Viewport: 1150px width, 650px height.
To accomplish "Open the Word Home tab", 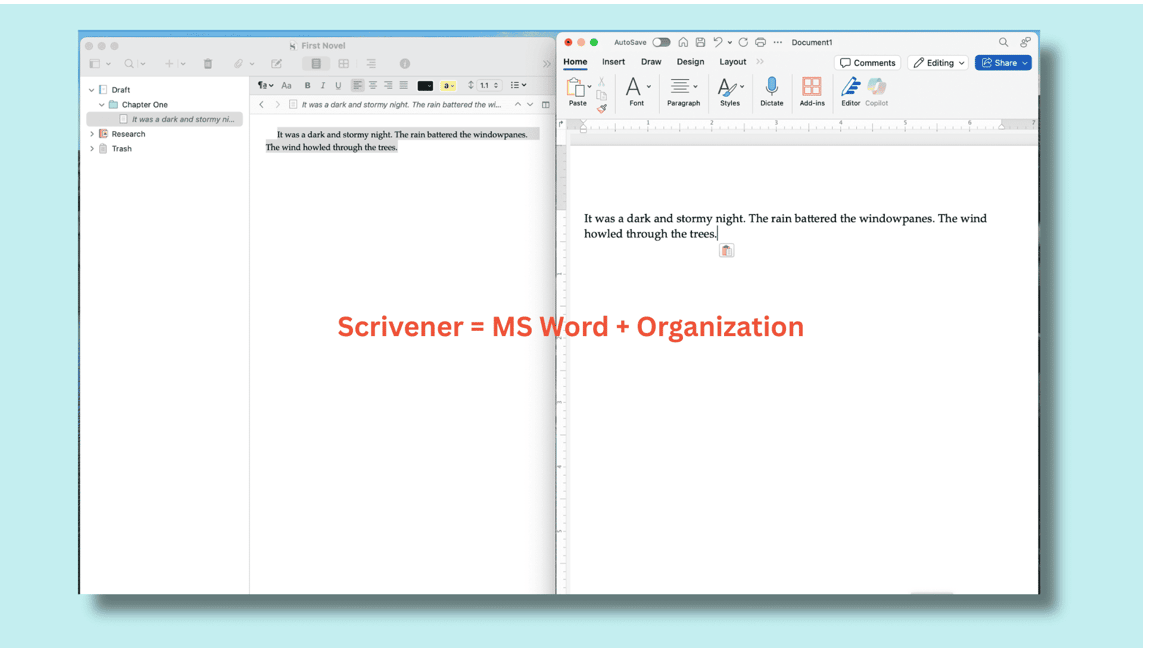I will tap(575, 62).
